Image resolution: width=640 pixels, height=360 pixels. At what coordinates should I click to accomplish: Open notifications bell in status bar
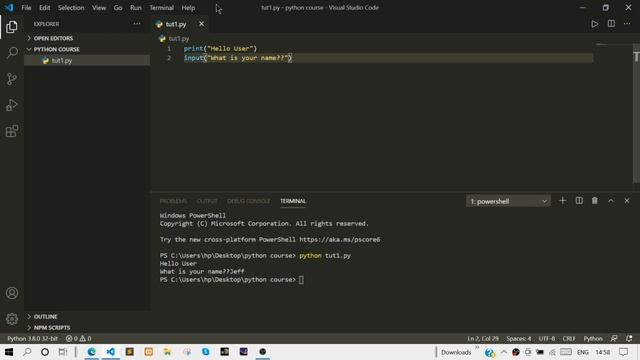[x=629, y=338]
